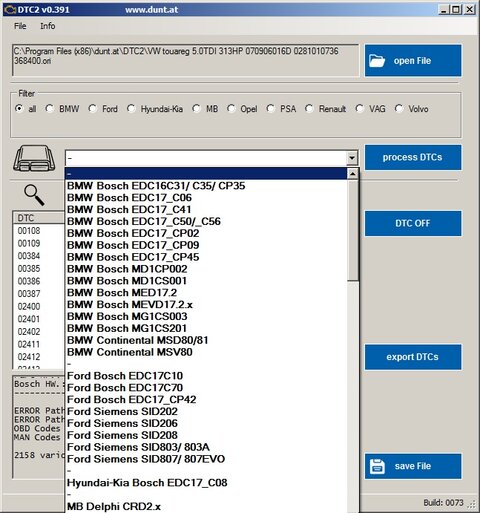This screenshot has height=513, width=480.
Task: Select the Renault filter radio button
Action: coord(309,109)
